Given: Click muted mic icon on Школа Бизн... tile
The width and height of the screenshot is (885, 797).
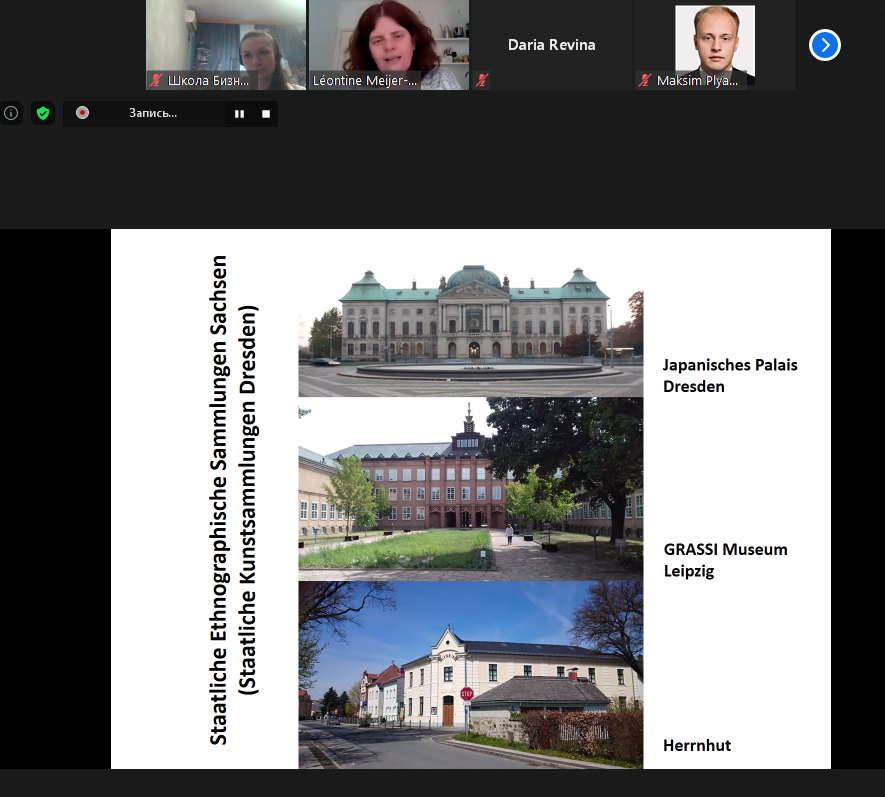Looking at the screenshot, I should [x=156, y=81].
